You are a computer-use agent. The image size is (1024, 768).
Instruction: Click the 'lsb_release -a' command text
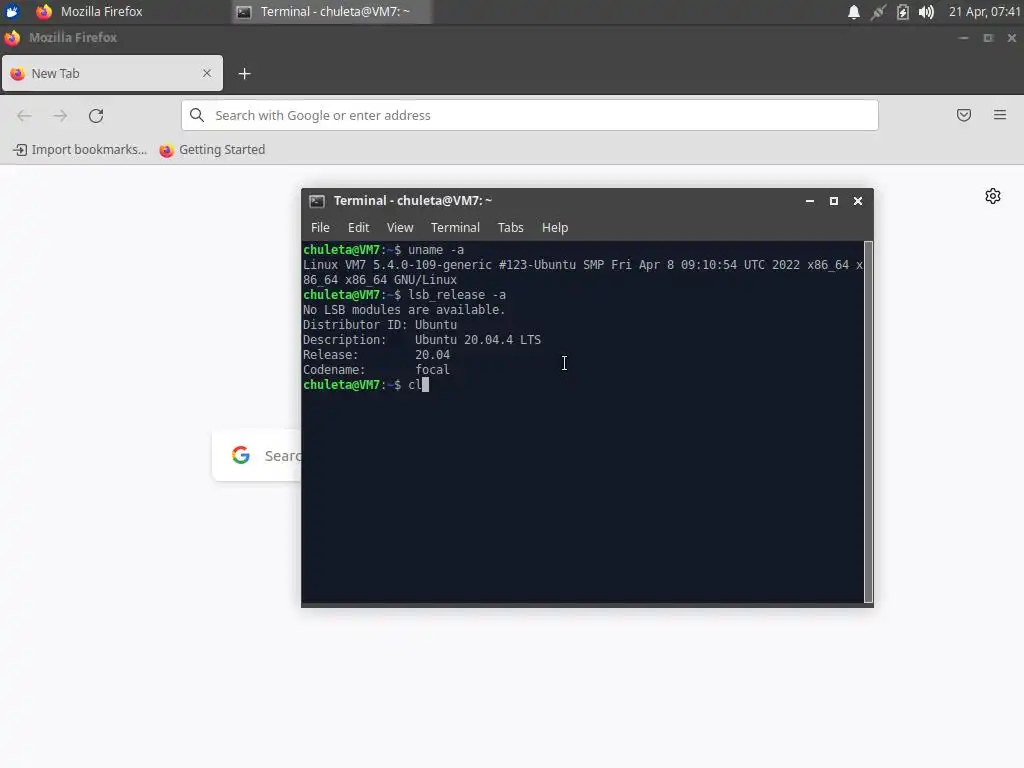[x=456, y=295]
